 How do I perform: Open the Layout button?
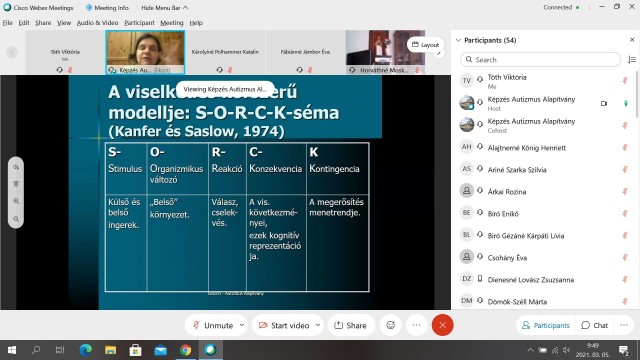click(x=425, y=44)
